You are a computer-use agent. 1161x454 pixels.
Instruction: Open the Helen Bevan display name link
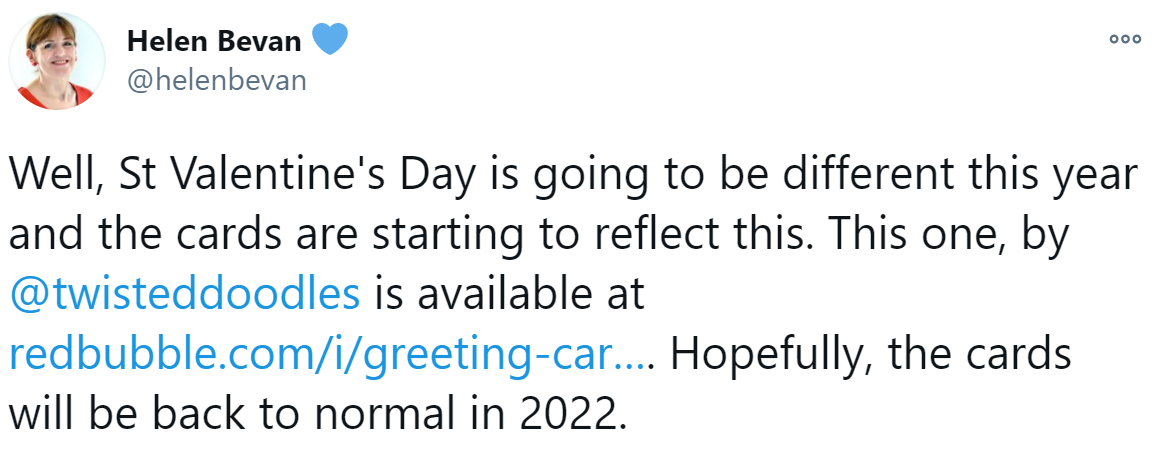click(x=214, y=42)
